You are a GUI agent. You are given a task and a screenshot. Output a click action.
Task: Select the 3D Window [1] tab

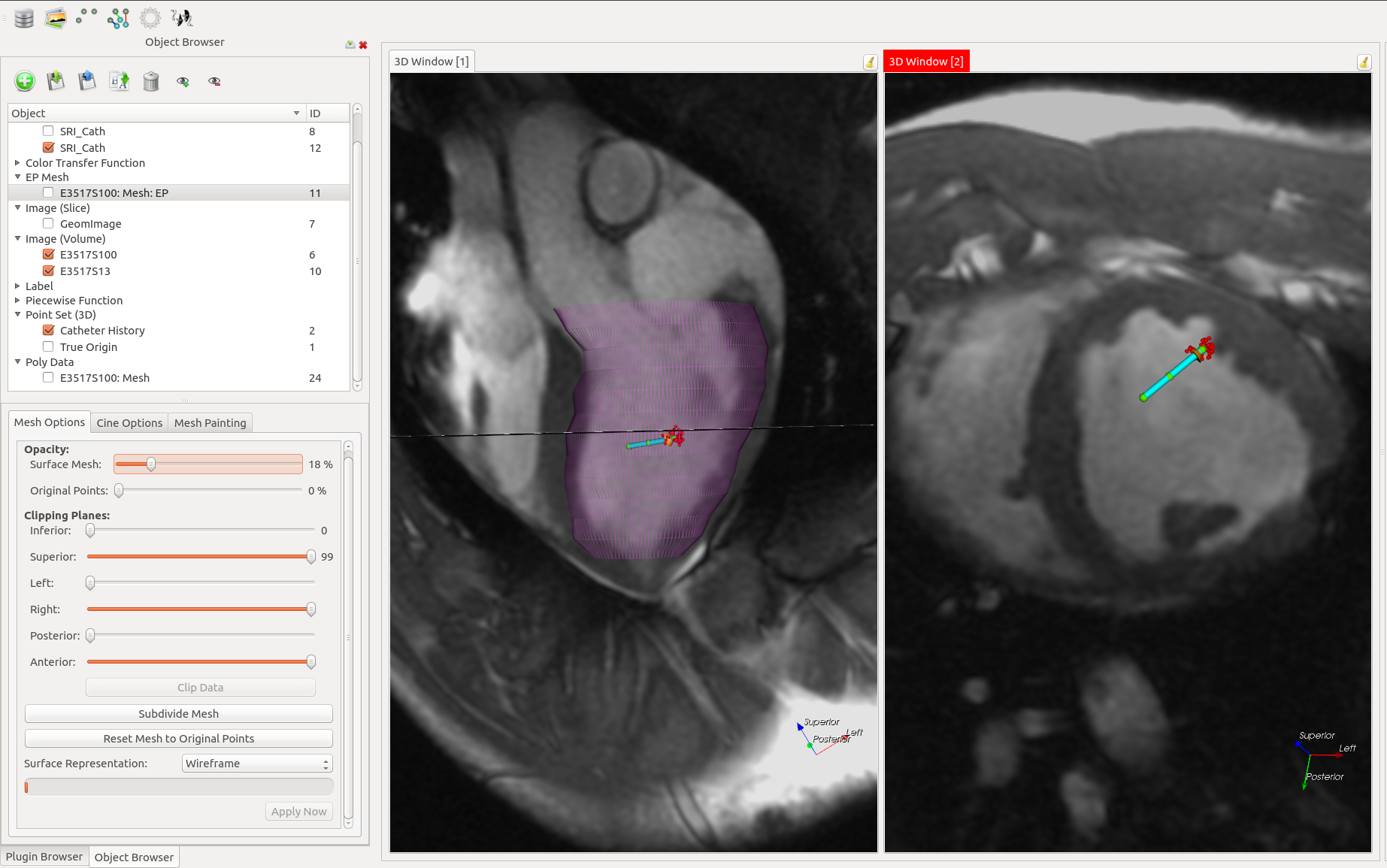click(432, 62)
